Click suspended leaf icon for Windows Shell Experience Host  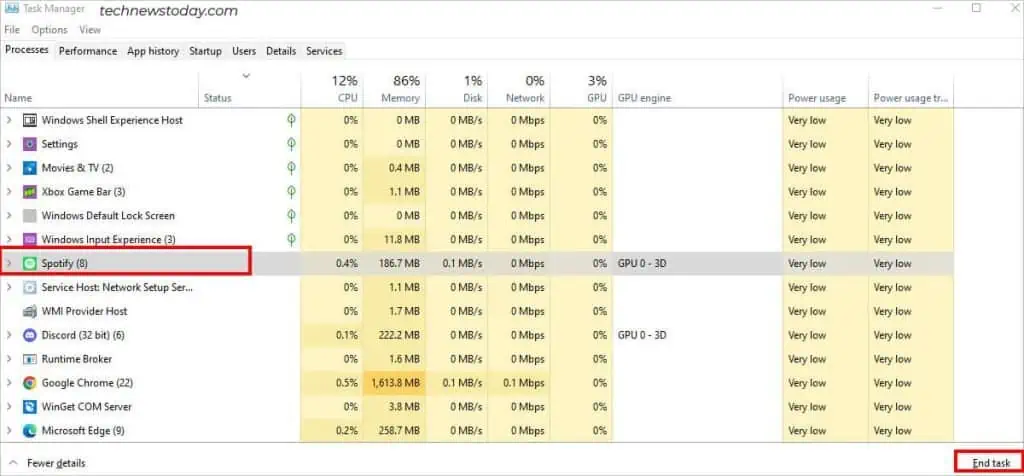coord(292,120)
